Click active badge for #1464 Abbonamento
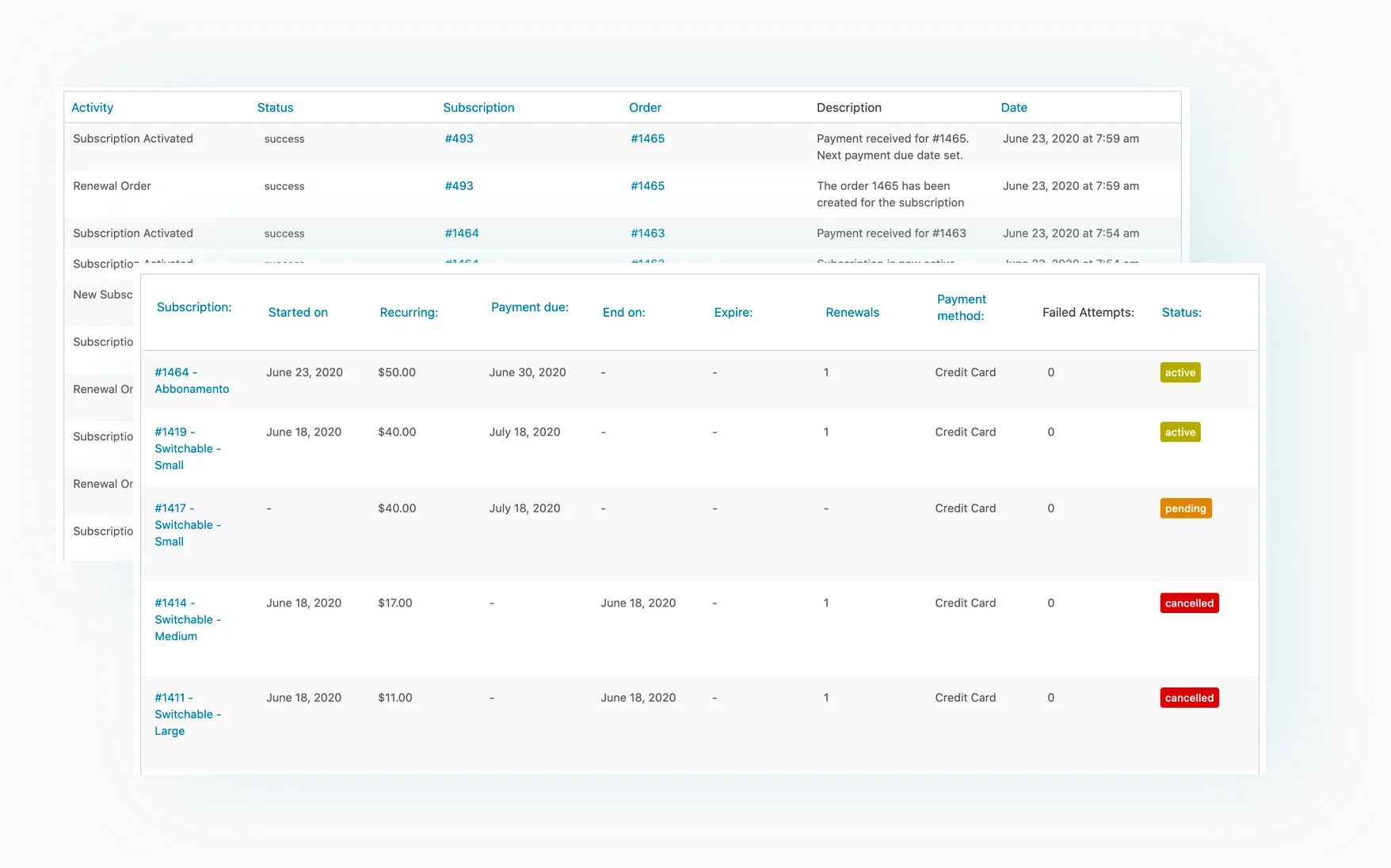This screenshot has width=1391, height=868. tap(1180, 373)
